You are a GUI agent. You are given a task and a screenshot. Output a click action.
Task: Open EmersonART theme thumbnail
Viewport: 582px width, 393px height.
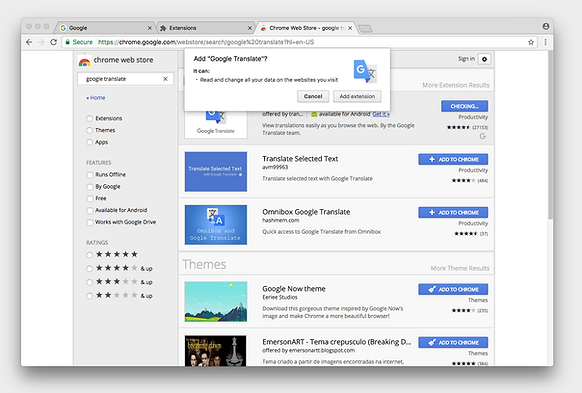[x=216, y=351]
